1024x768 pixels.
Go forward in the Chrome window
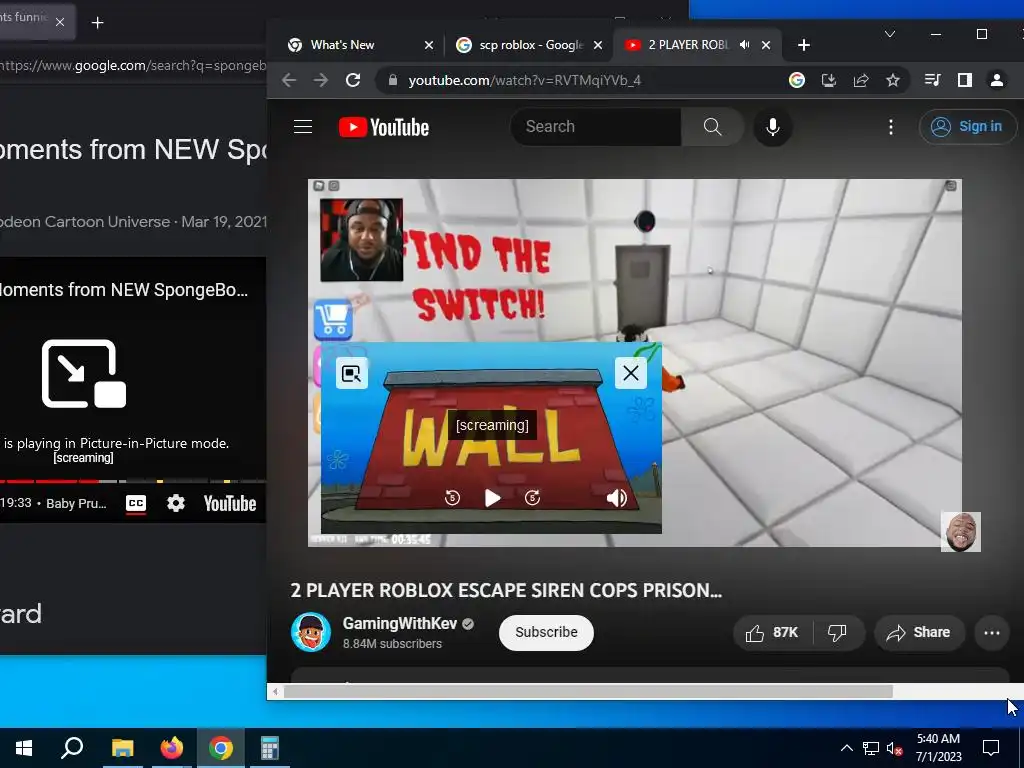(321, 80)
